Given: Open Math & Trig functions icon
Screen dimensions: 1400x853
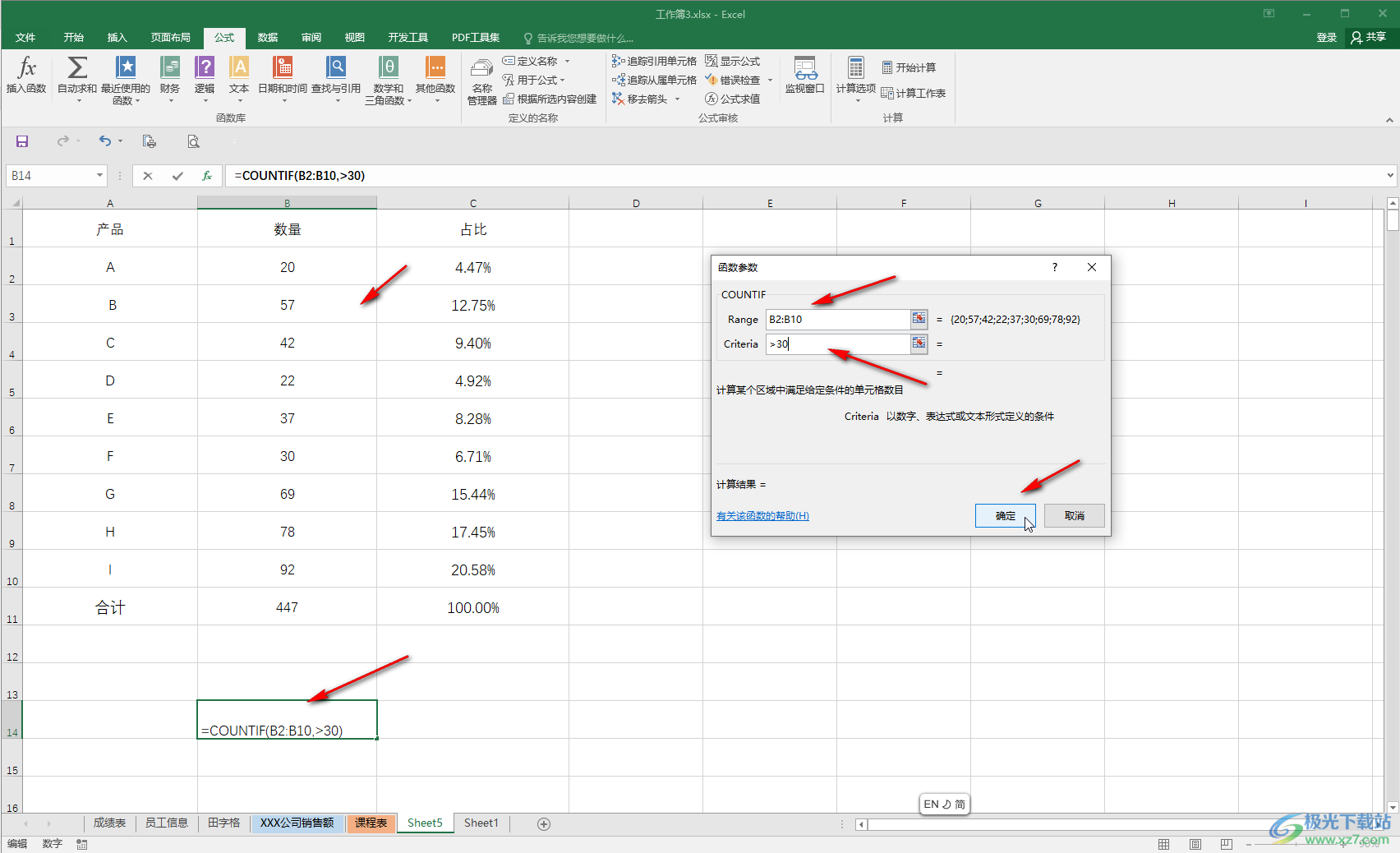Looking at the screenshot, I should [x=389, y=67].
